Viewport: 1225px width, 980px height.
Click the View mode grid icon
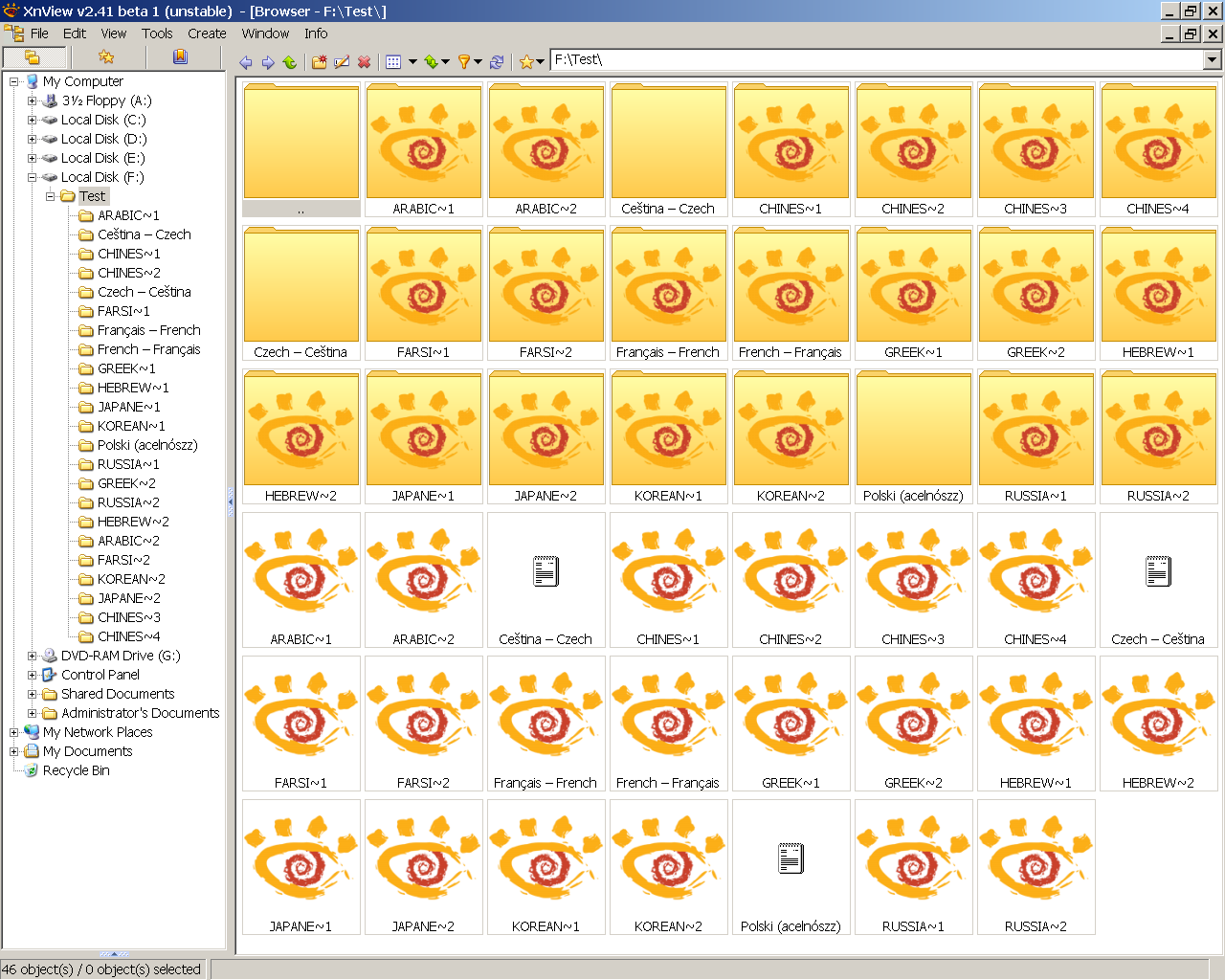[x=393, y=62]
